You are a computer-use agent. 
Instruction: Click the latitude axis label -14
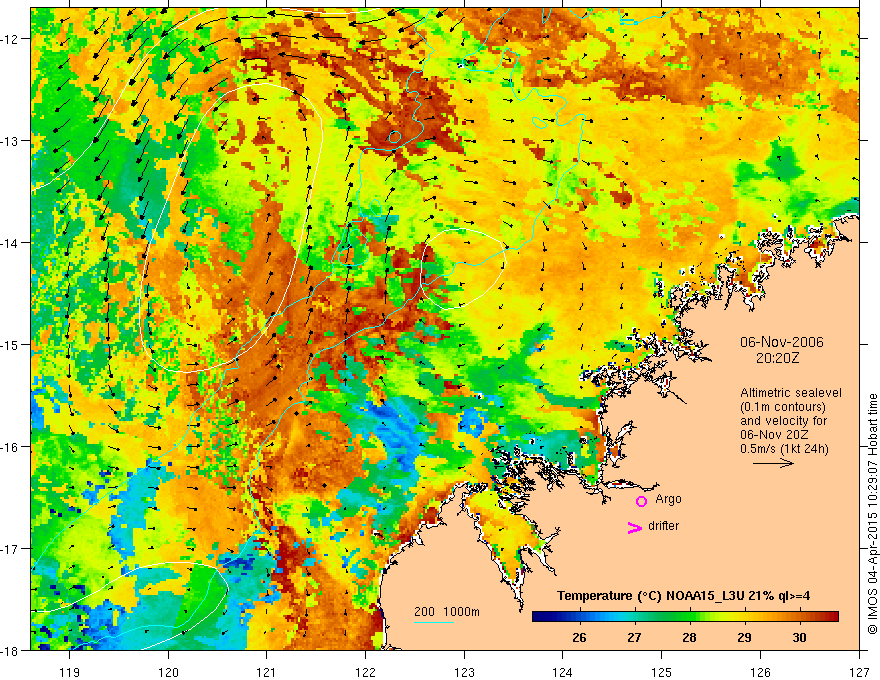click(10, 243)
